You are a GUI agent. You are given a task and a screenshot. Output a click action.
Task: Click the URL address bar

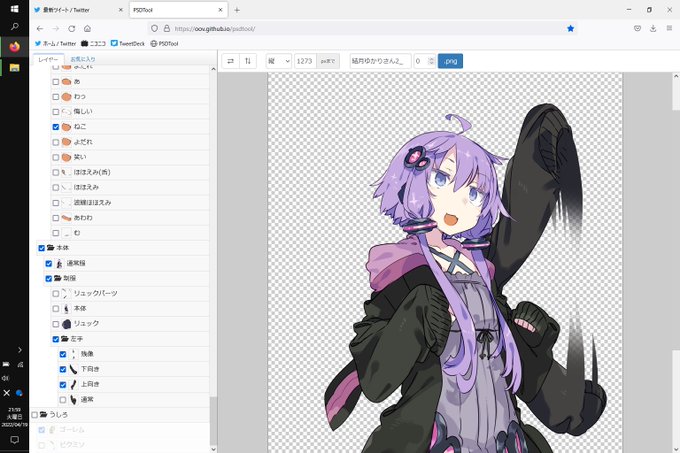tap(364, 29)
